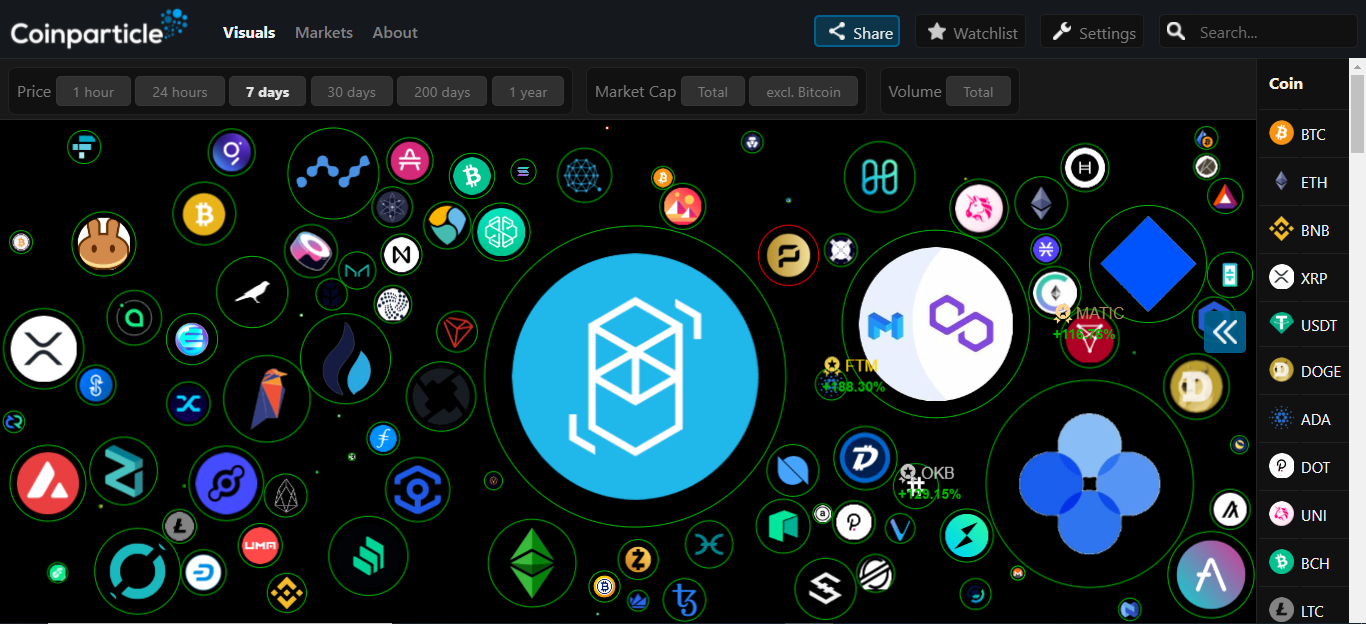This screenshot has height=624, width=1366.
Task: Select UNI in the coin list
Action: (x=1304, y=515)
